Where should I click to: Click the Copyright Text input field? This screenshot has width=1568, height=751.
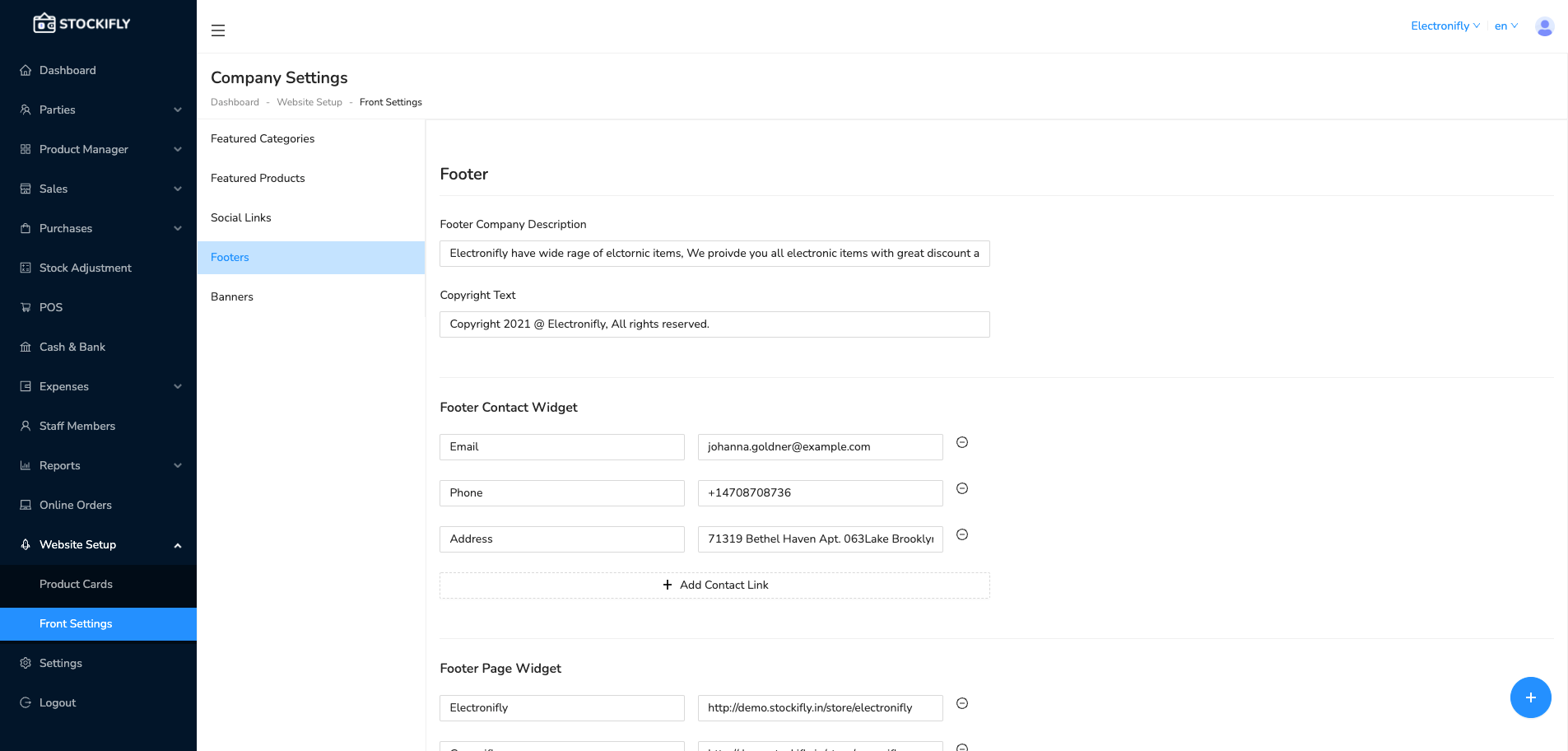[714, 324]
